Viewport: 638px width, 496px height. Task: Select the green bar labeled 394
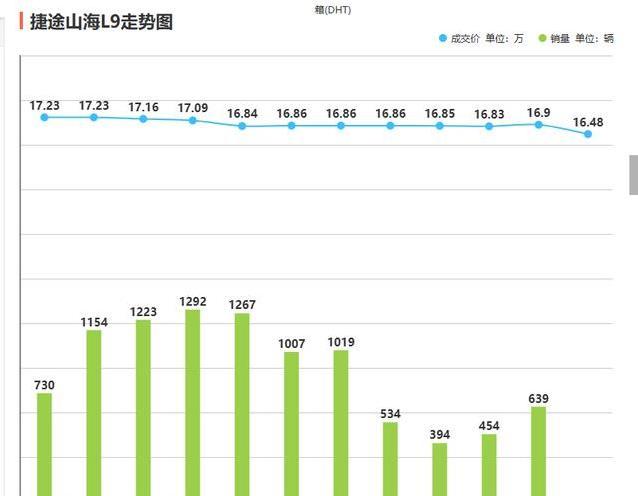(x=440, y=470)
